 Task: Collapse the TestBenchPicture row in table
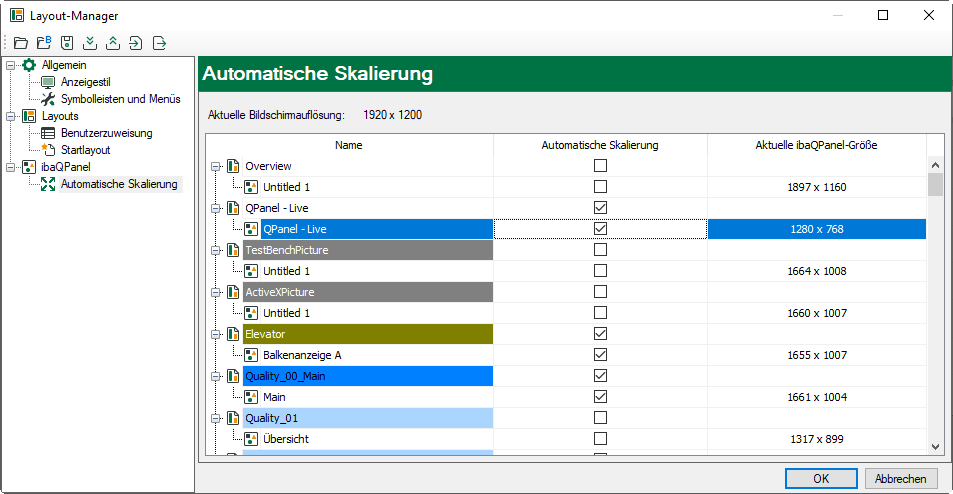215,250
